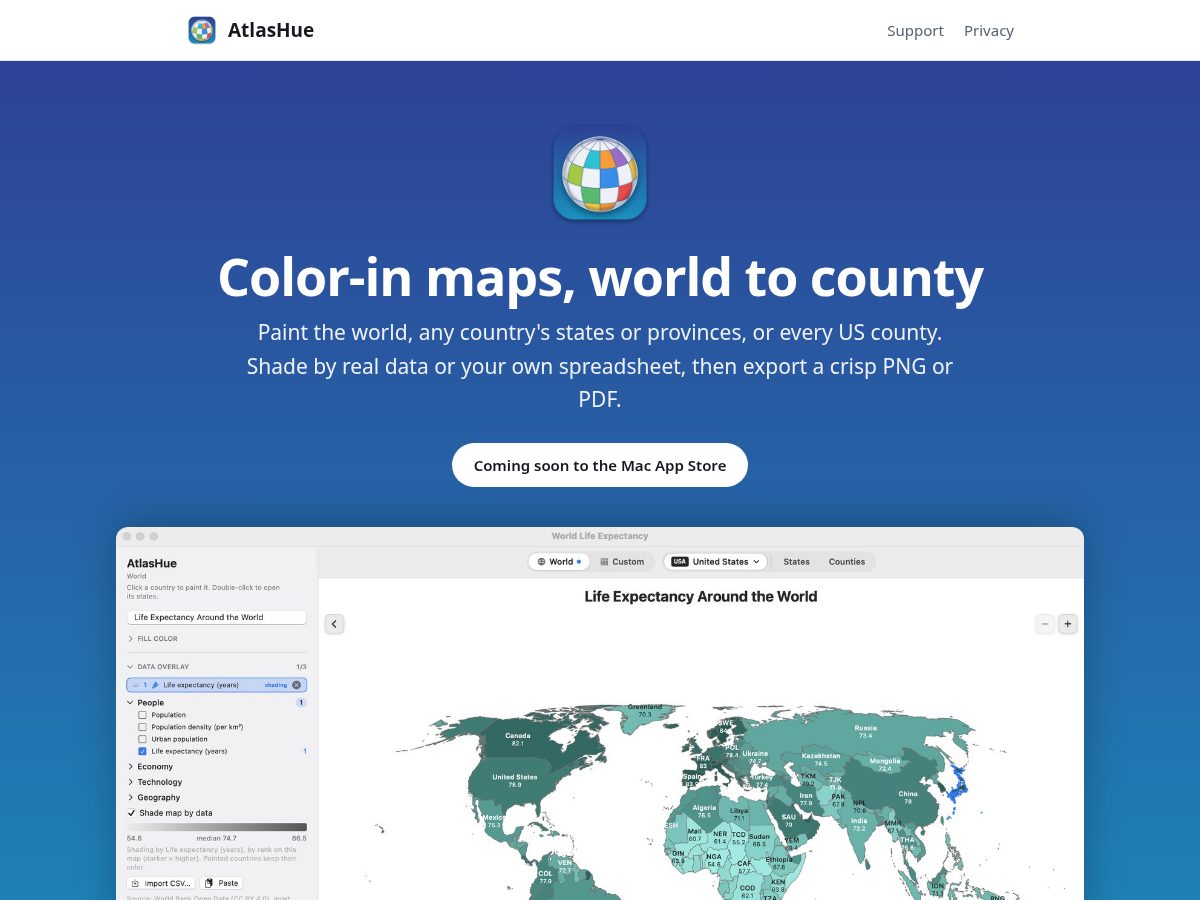1200x900 pixels.
Task: Expand the FILL COLOR section
Action: point(130,639)
